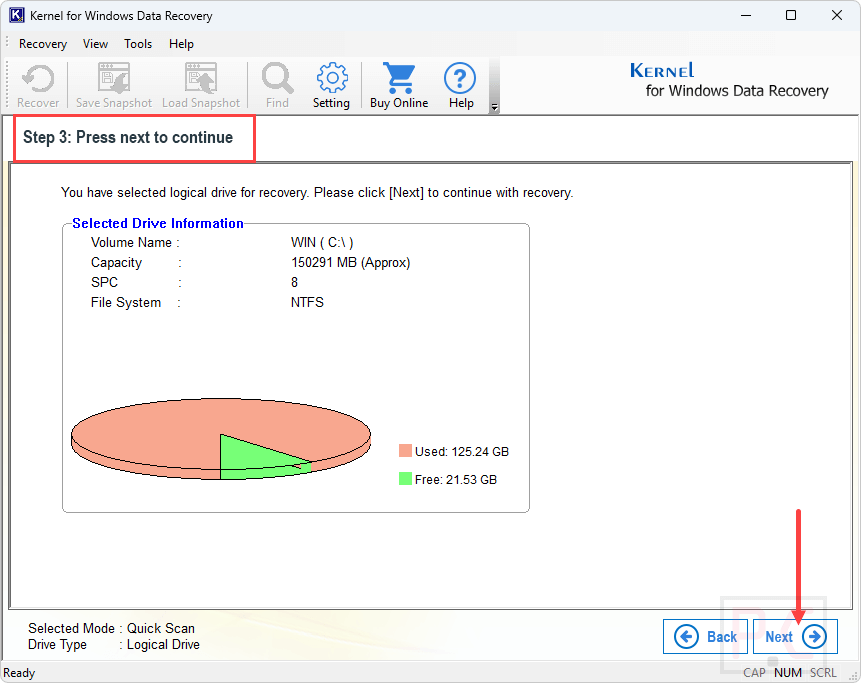Click the Recover toolbar icon
The height and width of the screenshot is (683, 861).
coord(38,85)
